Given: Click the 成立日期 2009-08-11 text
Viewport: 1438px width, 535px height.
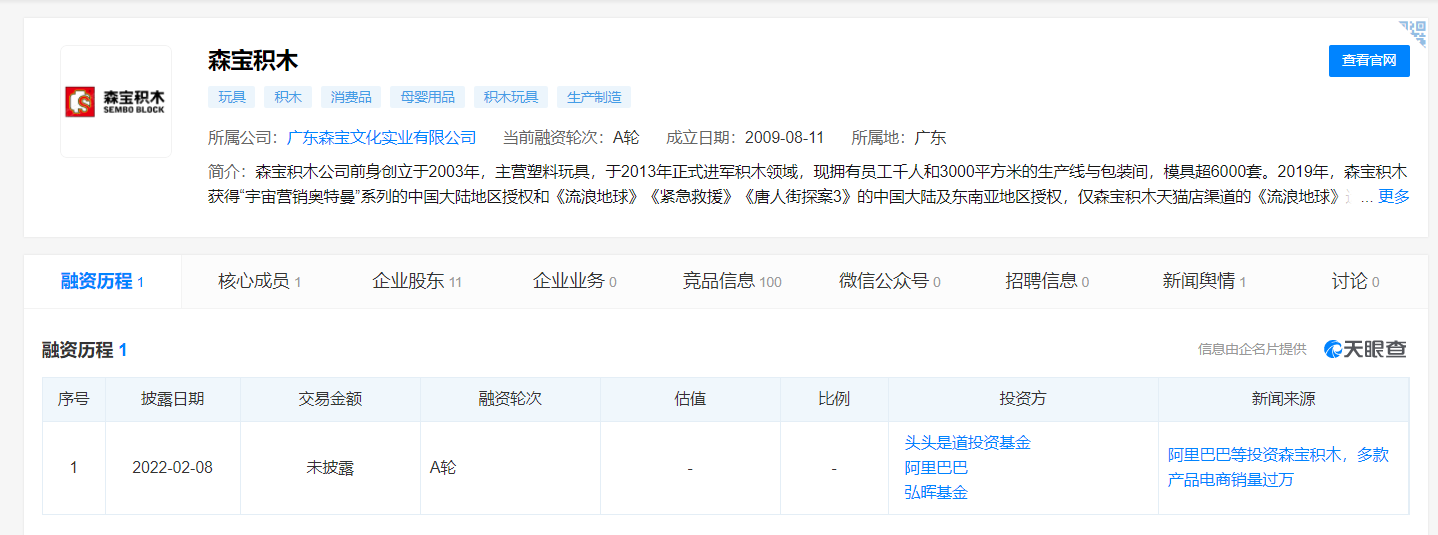Looking at the screenshot, I should click(x=745, y=137).
